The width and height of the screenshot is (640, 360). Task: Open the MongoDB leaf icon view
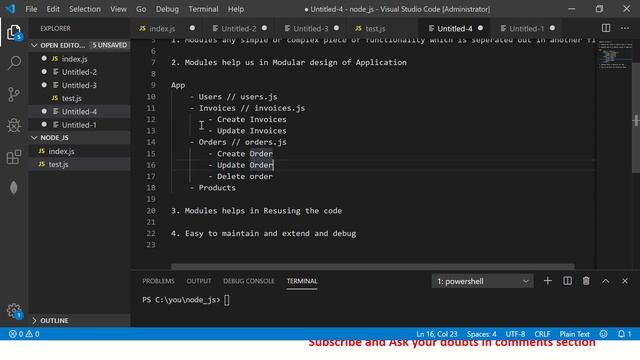pos(14,188)
